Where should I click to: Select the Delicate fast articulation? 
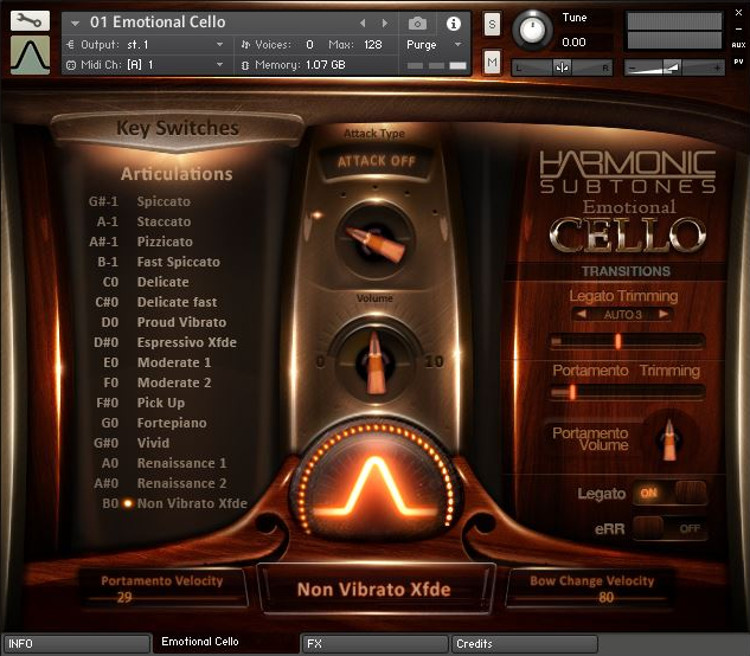pos(177,302)
